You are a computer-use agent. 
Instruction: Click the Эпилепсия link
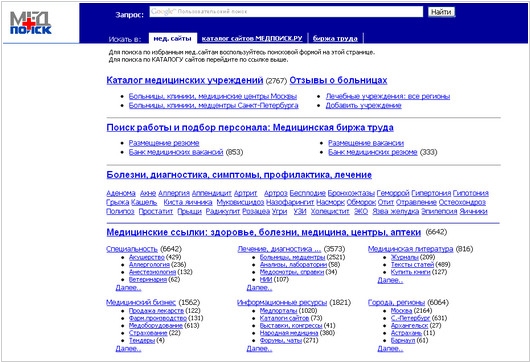tap(439, 212)
